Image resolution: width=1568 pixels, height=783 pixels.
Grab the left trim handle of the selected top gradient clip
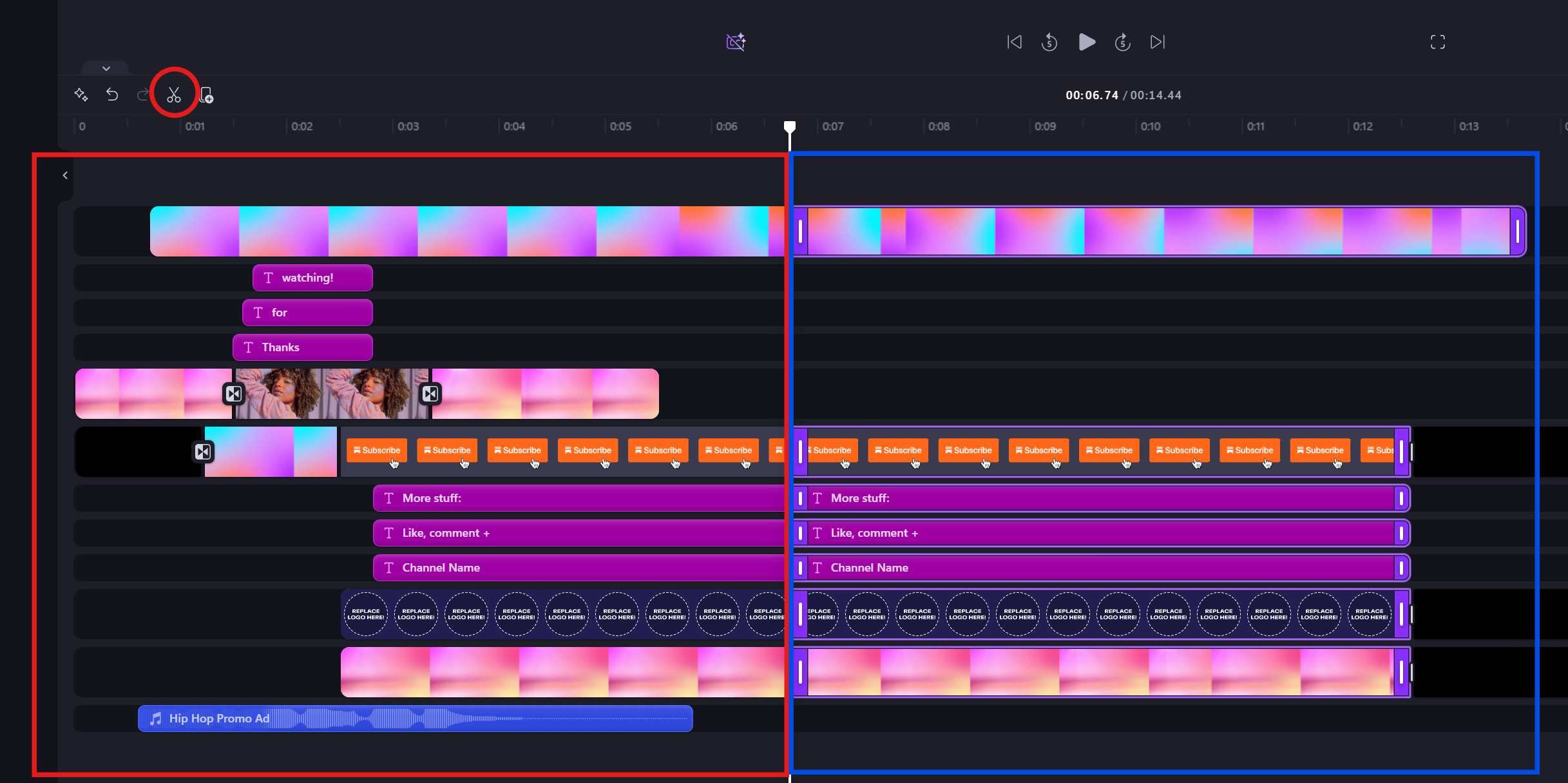pyautogui.click(x=801, y=231)
